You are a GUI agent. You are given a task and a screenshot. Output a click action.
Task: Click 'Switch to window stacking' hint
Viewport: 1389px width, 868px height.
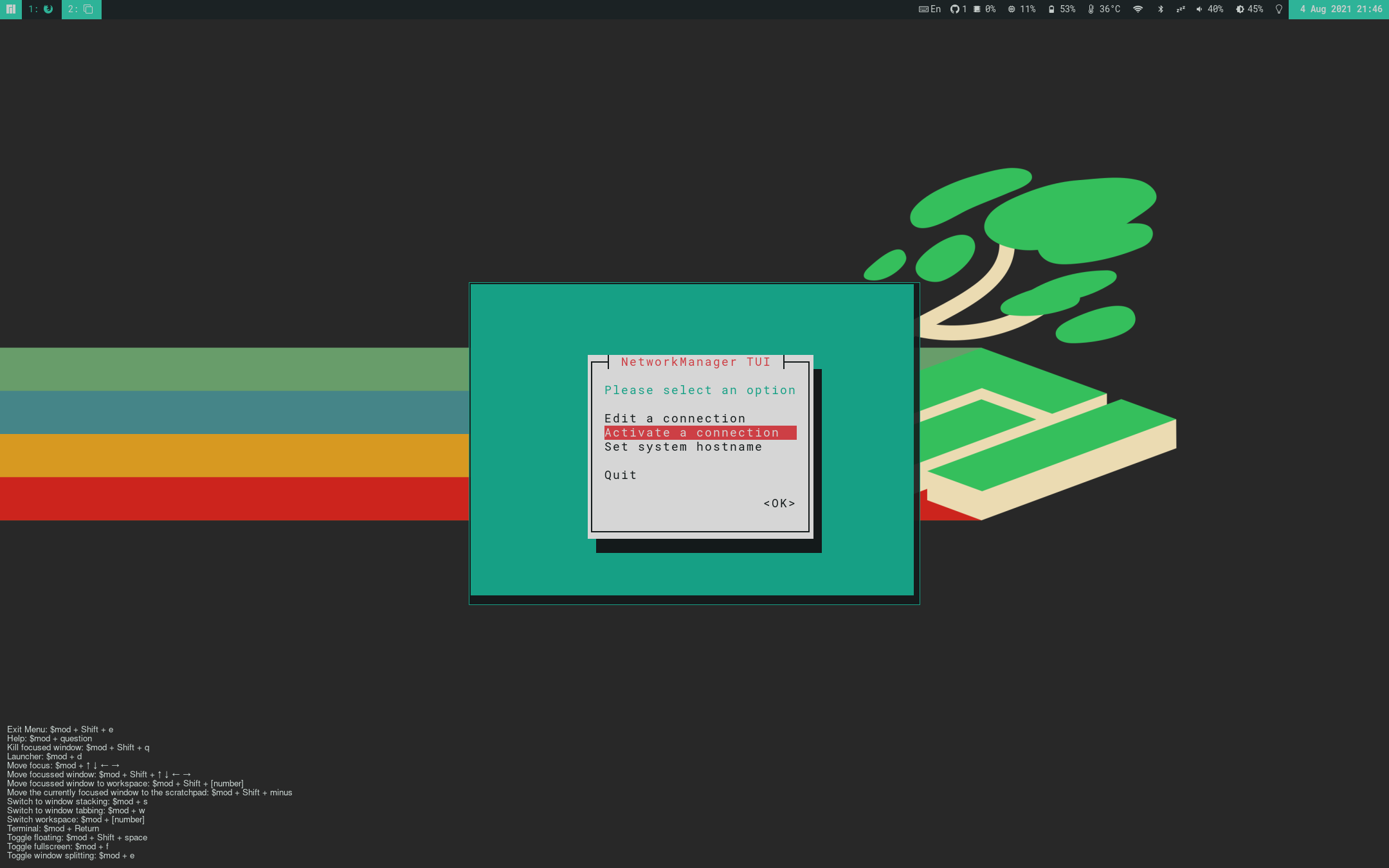coord(77,801)
